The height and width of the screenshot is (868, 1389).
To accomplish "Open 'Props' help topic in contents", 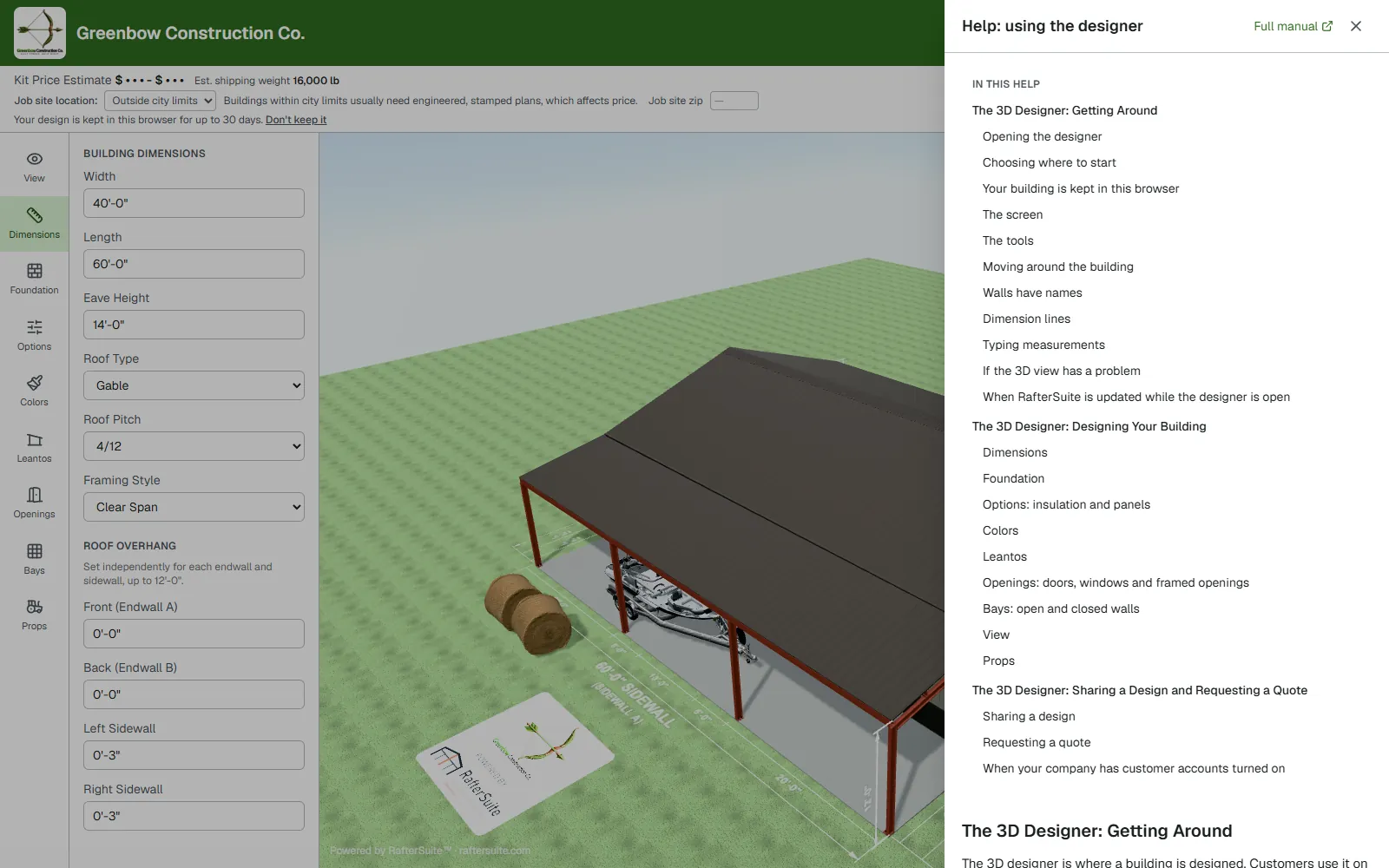I will 998,661.
